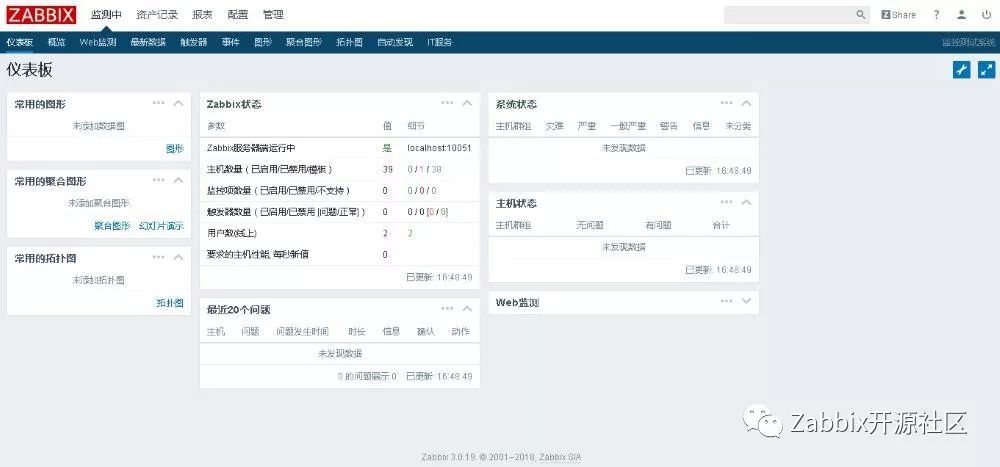This screenshot has height=467, width=1000.
Task: Collapse the 最近20个问题 widget
Action: click(x=467, y=309)
